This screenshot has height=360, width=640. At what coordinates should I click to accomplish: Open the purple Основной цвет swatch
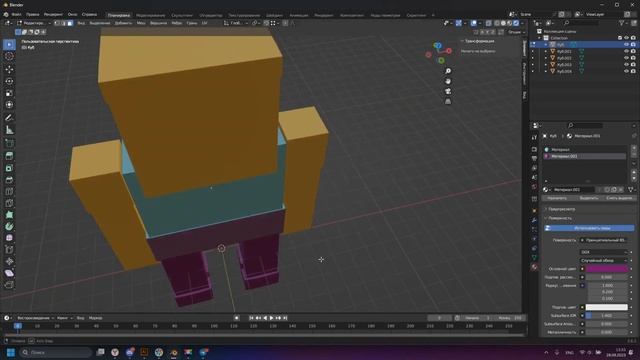click(607, 269)
